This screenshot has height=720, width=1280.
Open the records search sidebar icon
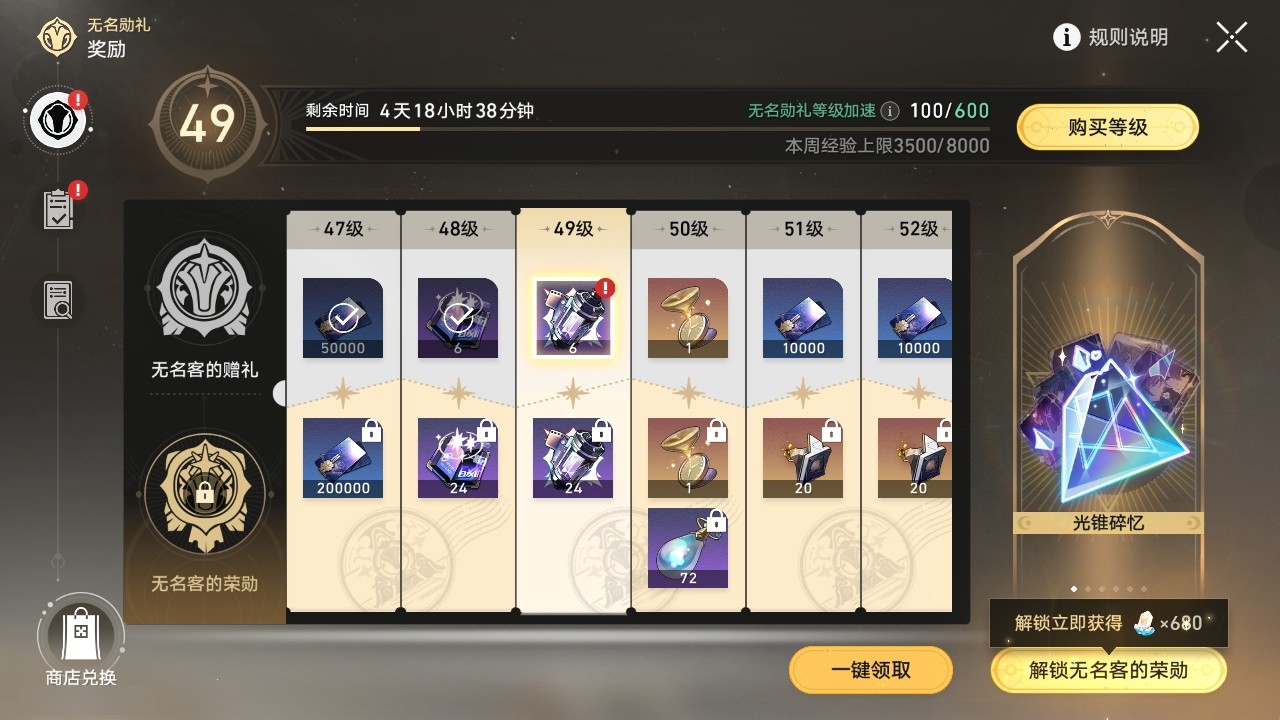coord(58,300)
